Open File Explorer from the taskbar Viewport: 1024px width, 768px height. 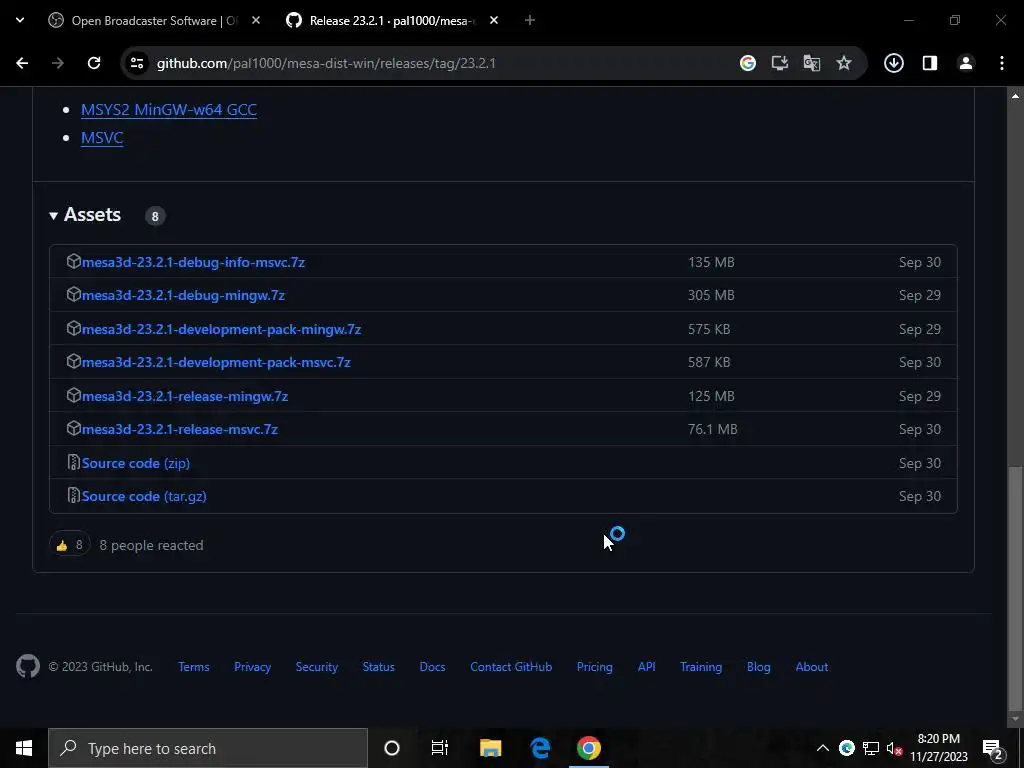(490, 748)
